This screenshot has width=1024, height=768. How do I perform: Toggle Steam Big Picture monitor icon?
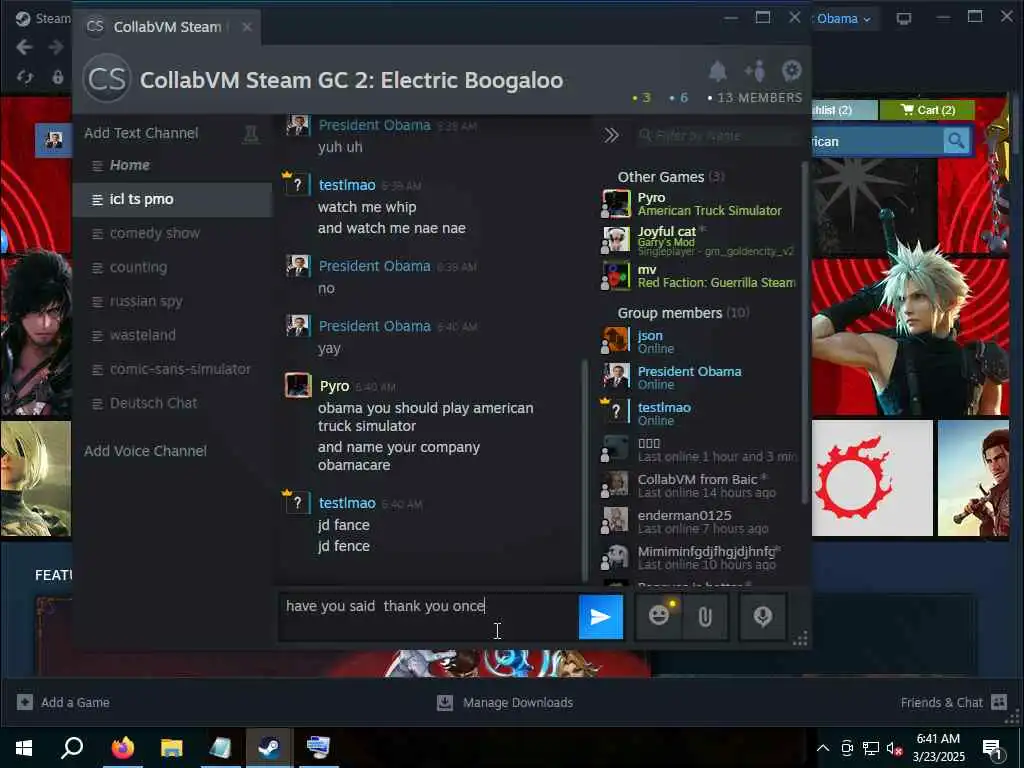click(904, 18)
